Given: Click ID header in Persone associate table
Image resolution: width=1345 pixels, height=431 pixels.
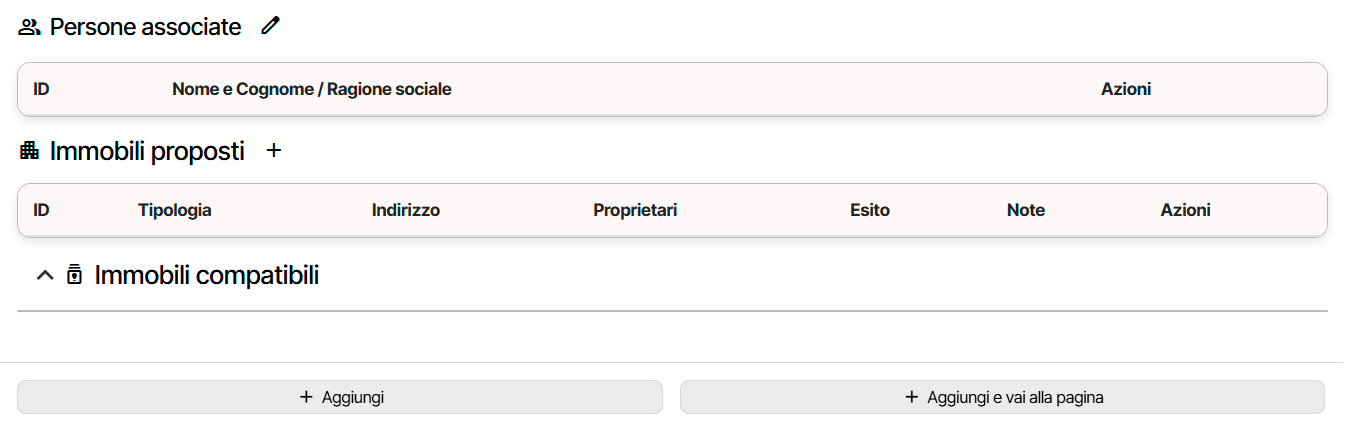Looking at the screenshot, I should [41, 89].
